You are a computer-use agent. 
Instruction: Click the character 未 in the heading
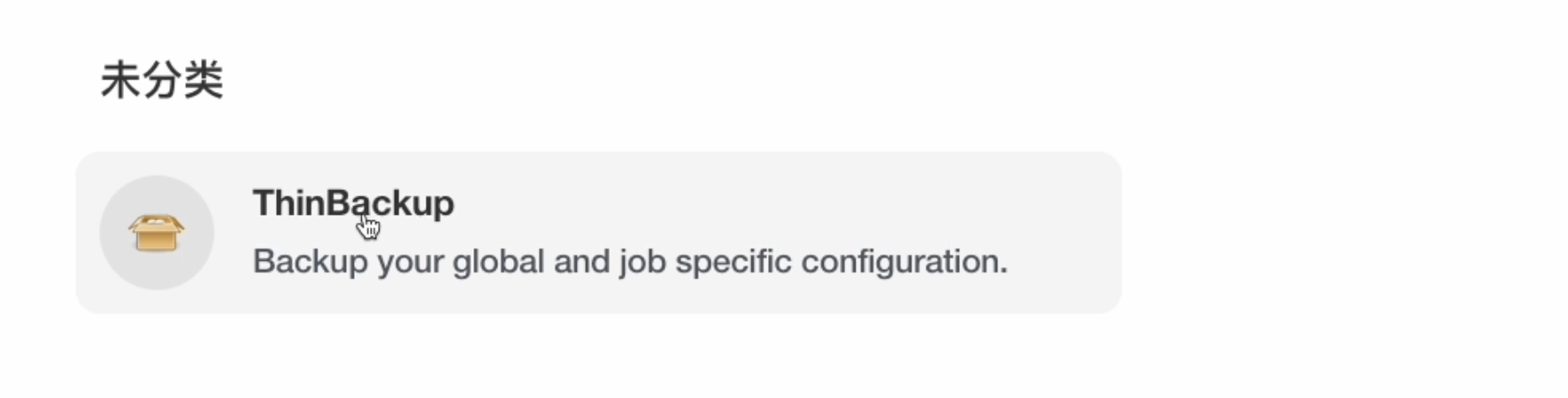pos(120,80)
